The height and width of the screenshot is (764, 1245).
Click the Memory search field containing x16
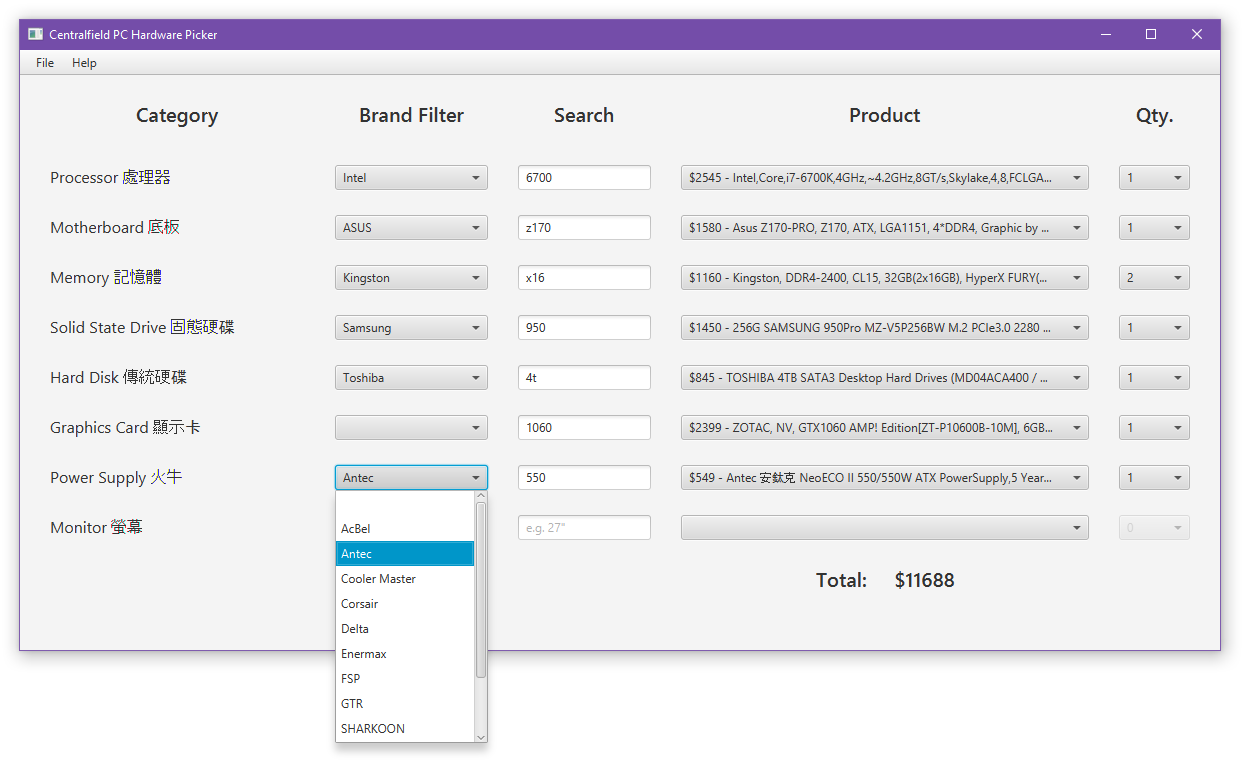click(x=584, y=278)
